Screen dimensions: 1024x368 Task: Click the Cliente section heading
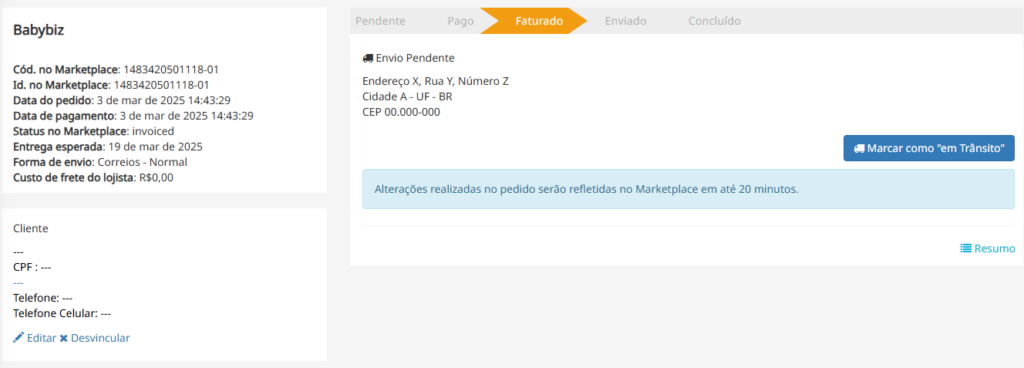click(30, 228)
